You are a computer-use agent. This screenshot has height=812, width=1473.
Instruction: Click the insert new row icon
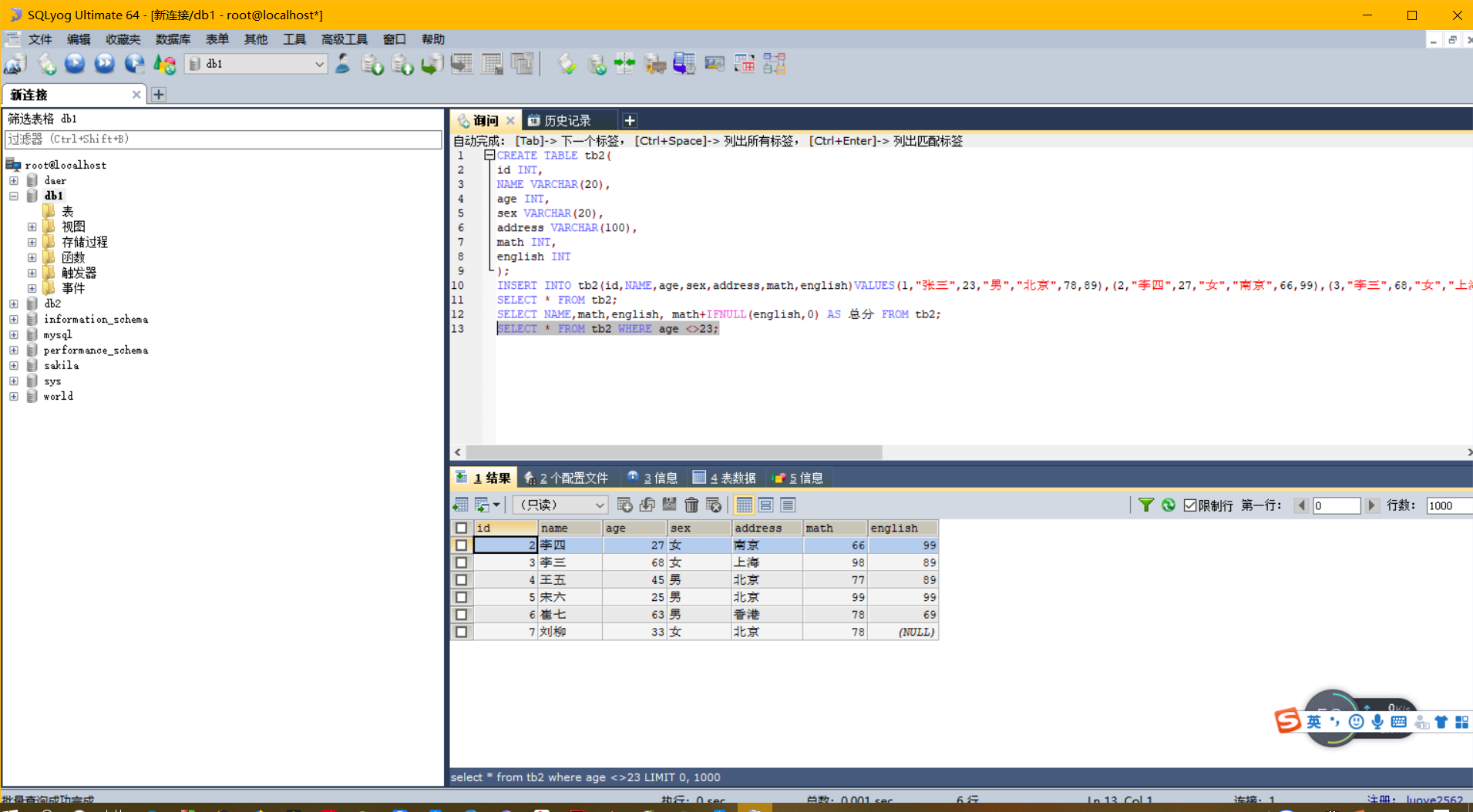coord(625,505)
